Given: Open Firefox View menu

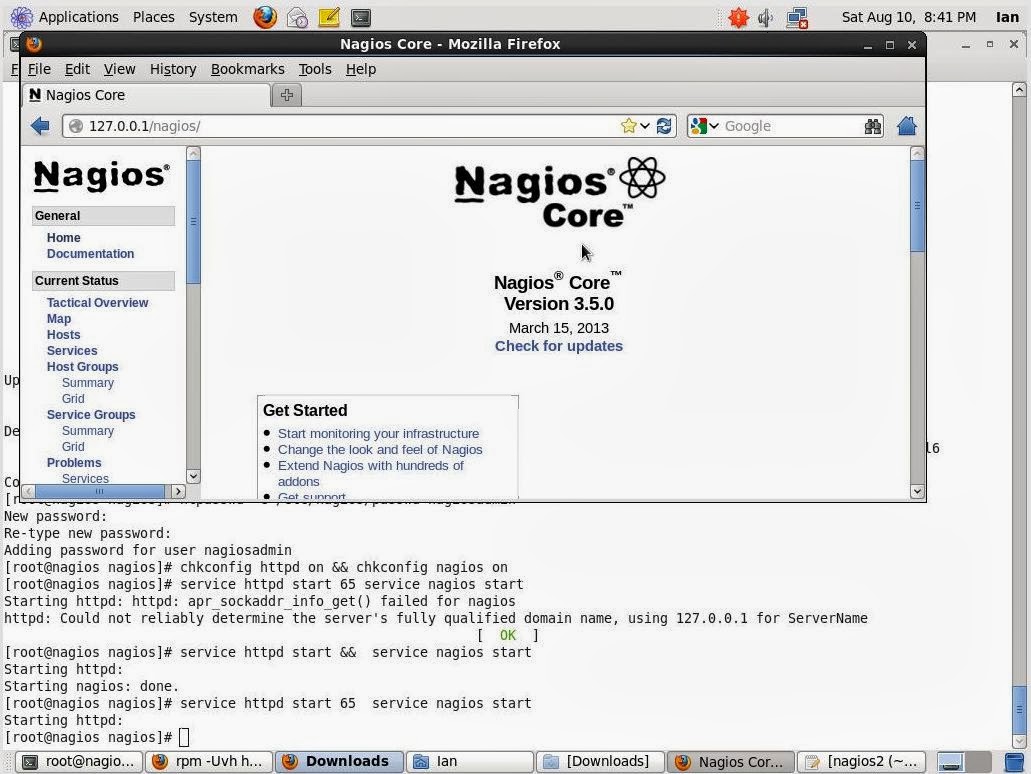Looking at the screenshot, I should [x=119, y=69].
